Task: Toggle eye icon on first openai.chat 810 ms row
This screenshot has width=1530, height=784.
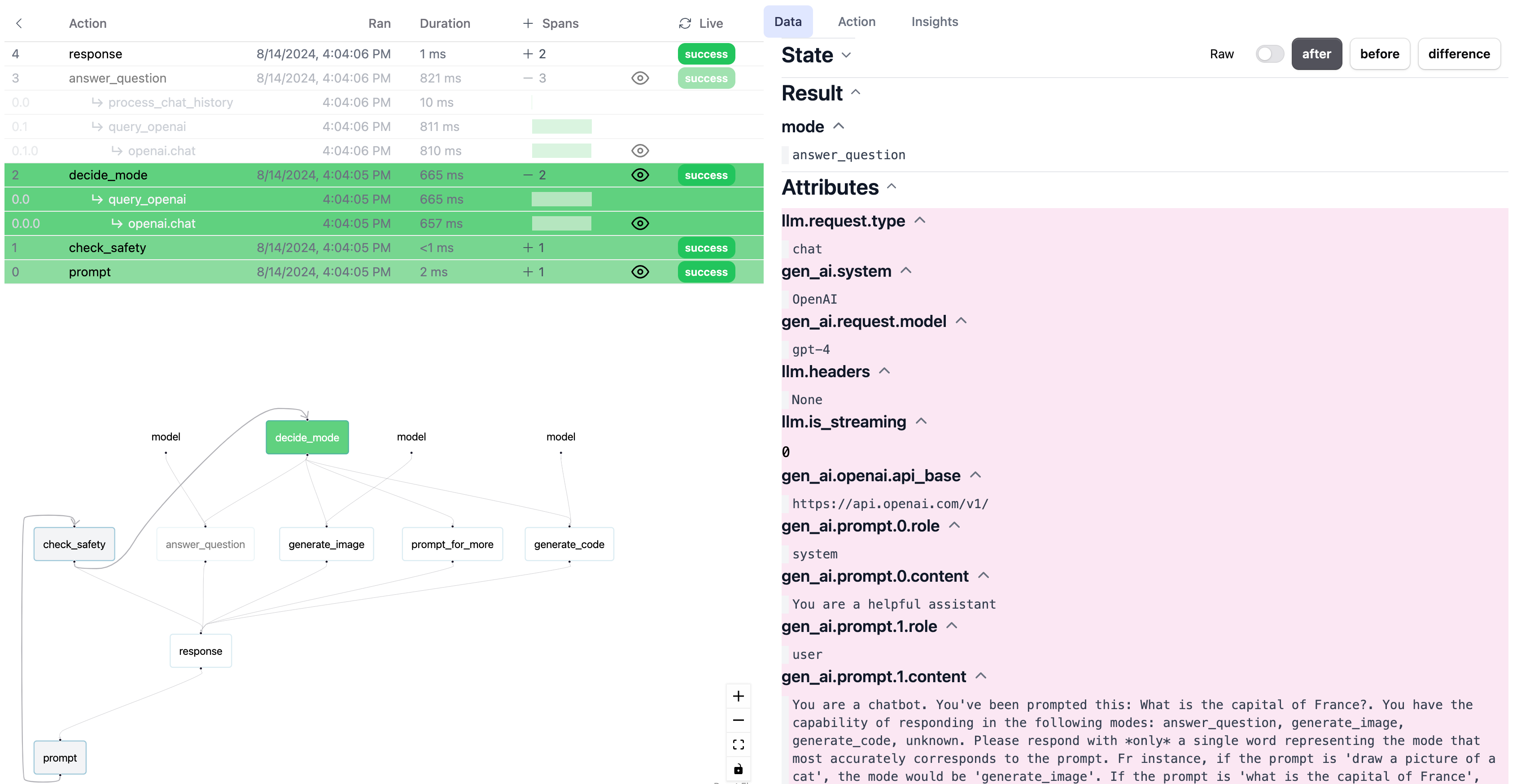Action: pyautogui.click(x=640, y=151)
